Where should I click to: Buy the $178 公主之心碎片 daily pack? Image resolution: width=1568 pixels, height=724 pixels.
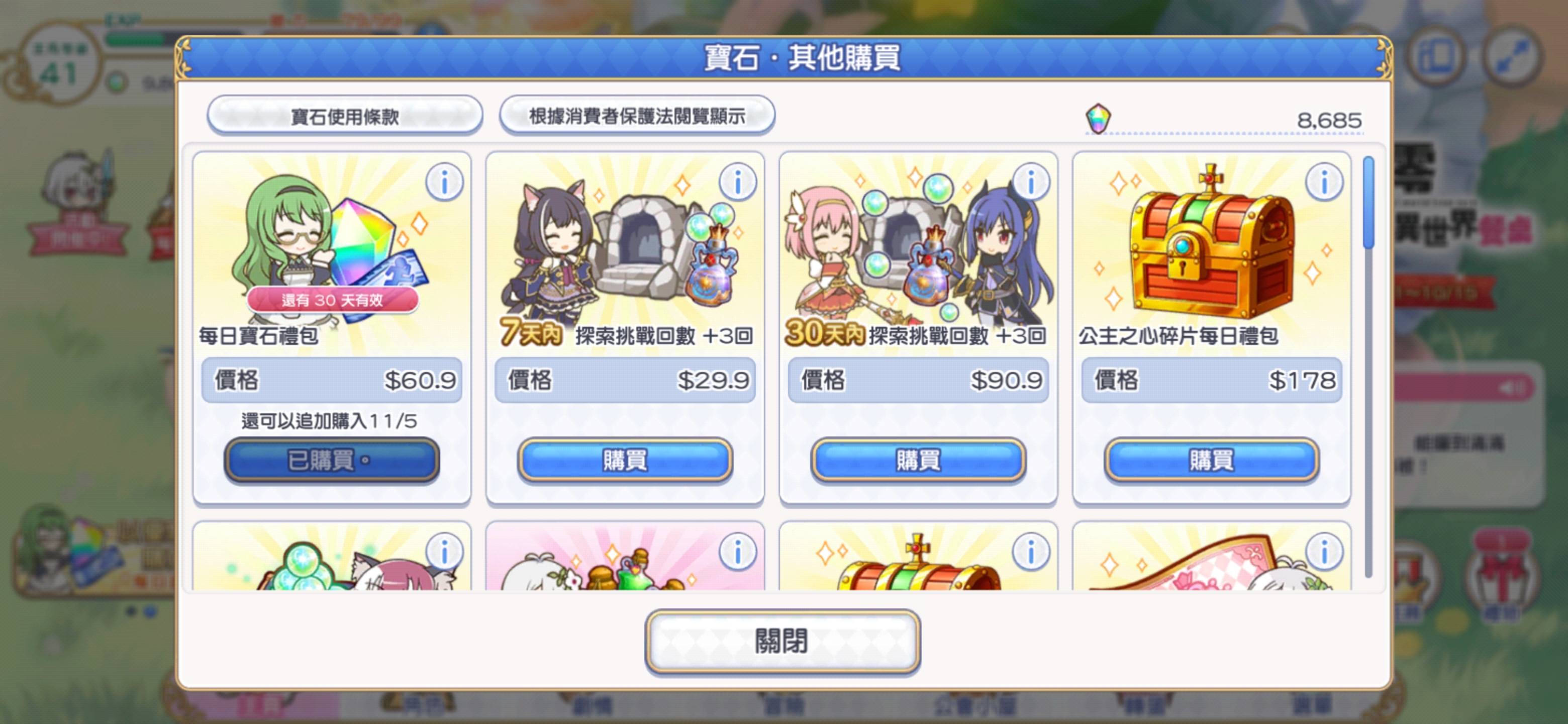point(1212,460)
